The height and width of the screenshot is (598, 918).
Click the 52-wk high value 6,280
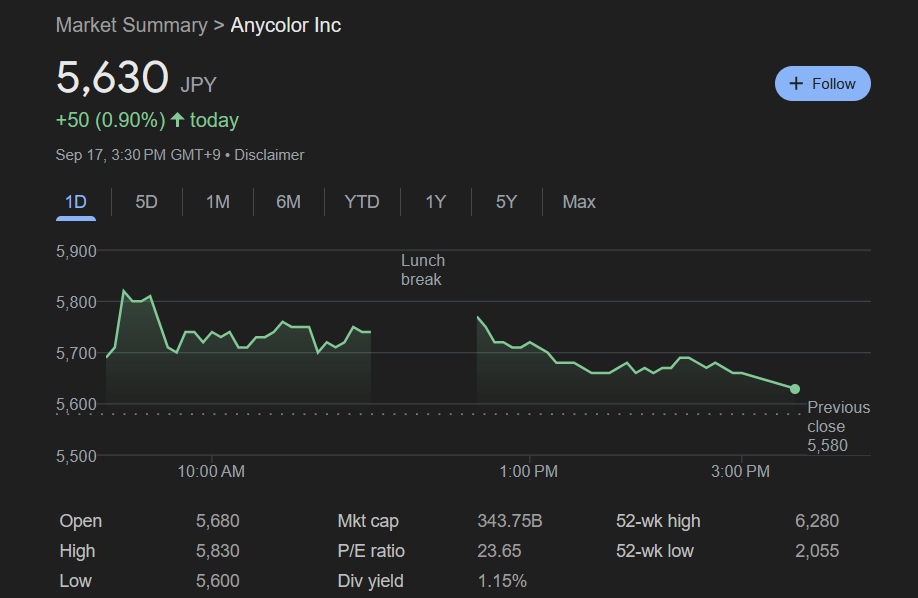click(817, 521)
